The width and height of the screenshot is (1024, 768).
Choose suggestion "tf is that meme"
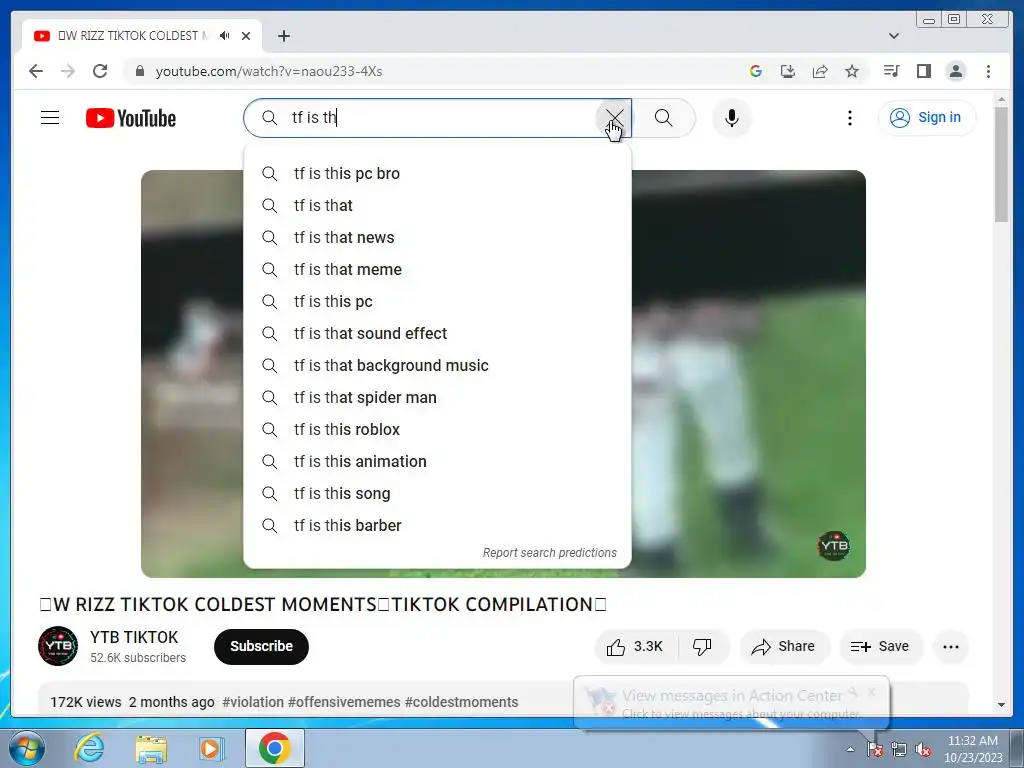pos(438,270)
